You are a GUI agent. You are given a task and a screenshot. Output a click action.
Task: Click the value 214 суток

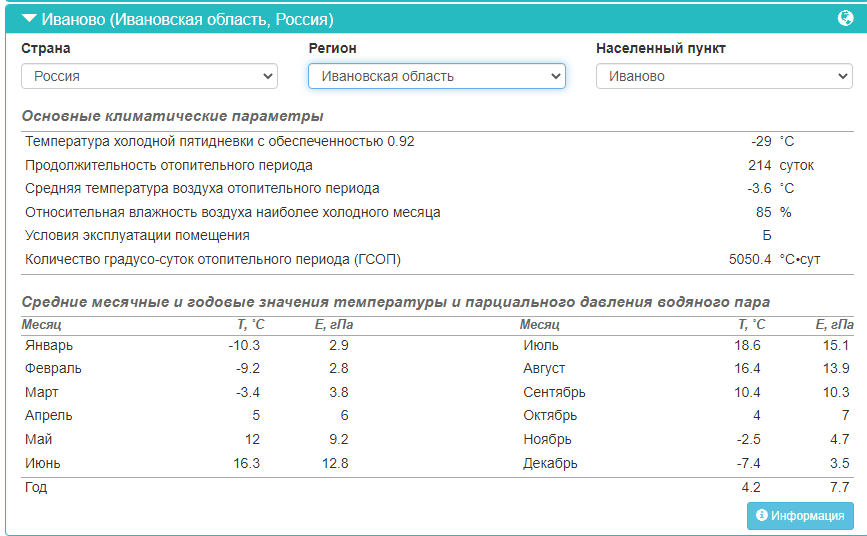781,165
